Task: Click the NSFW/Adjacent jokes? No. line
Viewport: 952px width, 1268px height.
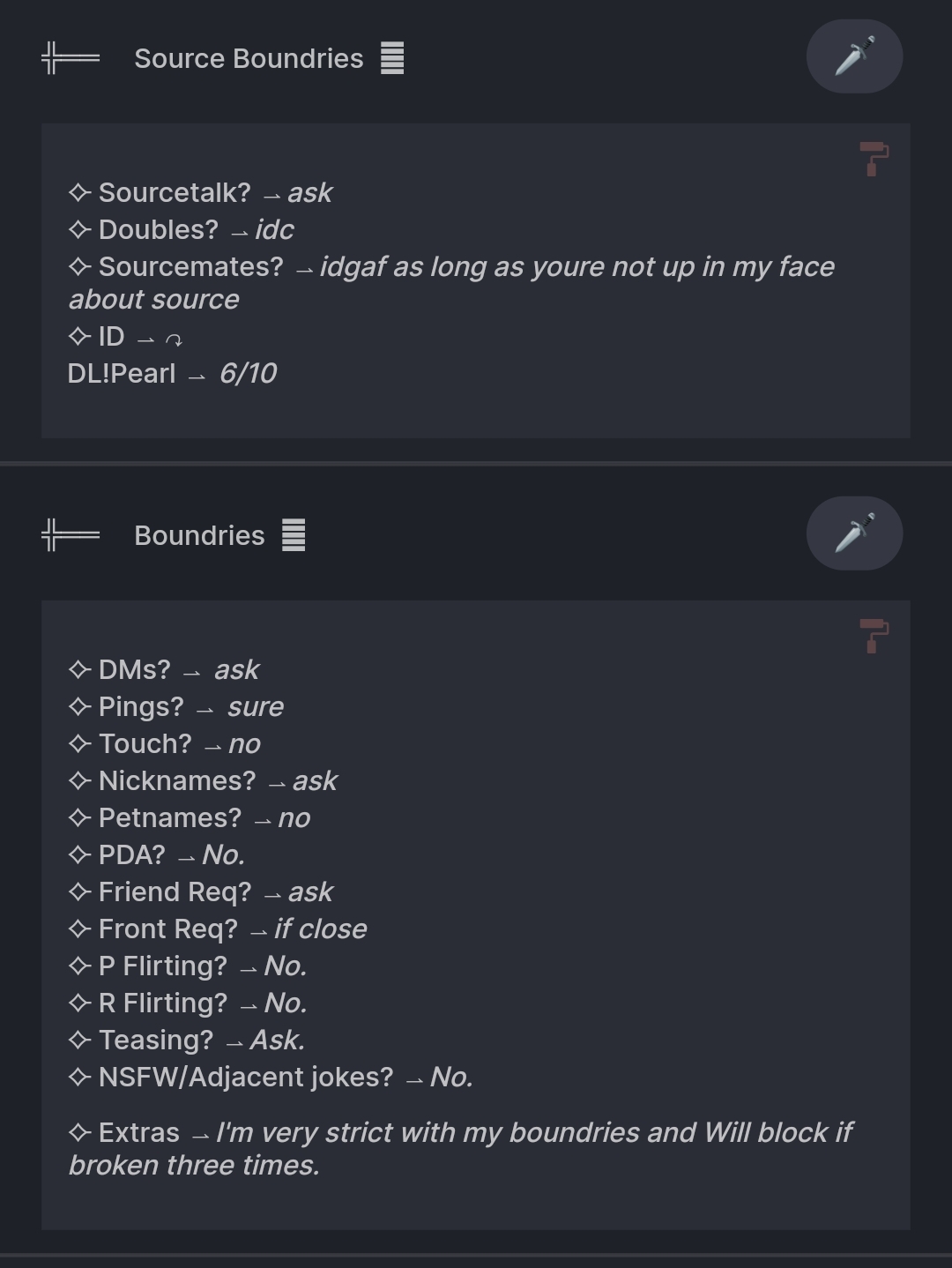Action: pyautogui.click(x=271, y=1077)
